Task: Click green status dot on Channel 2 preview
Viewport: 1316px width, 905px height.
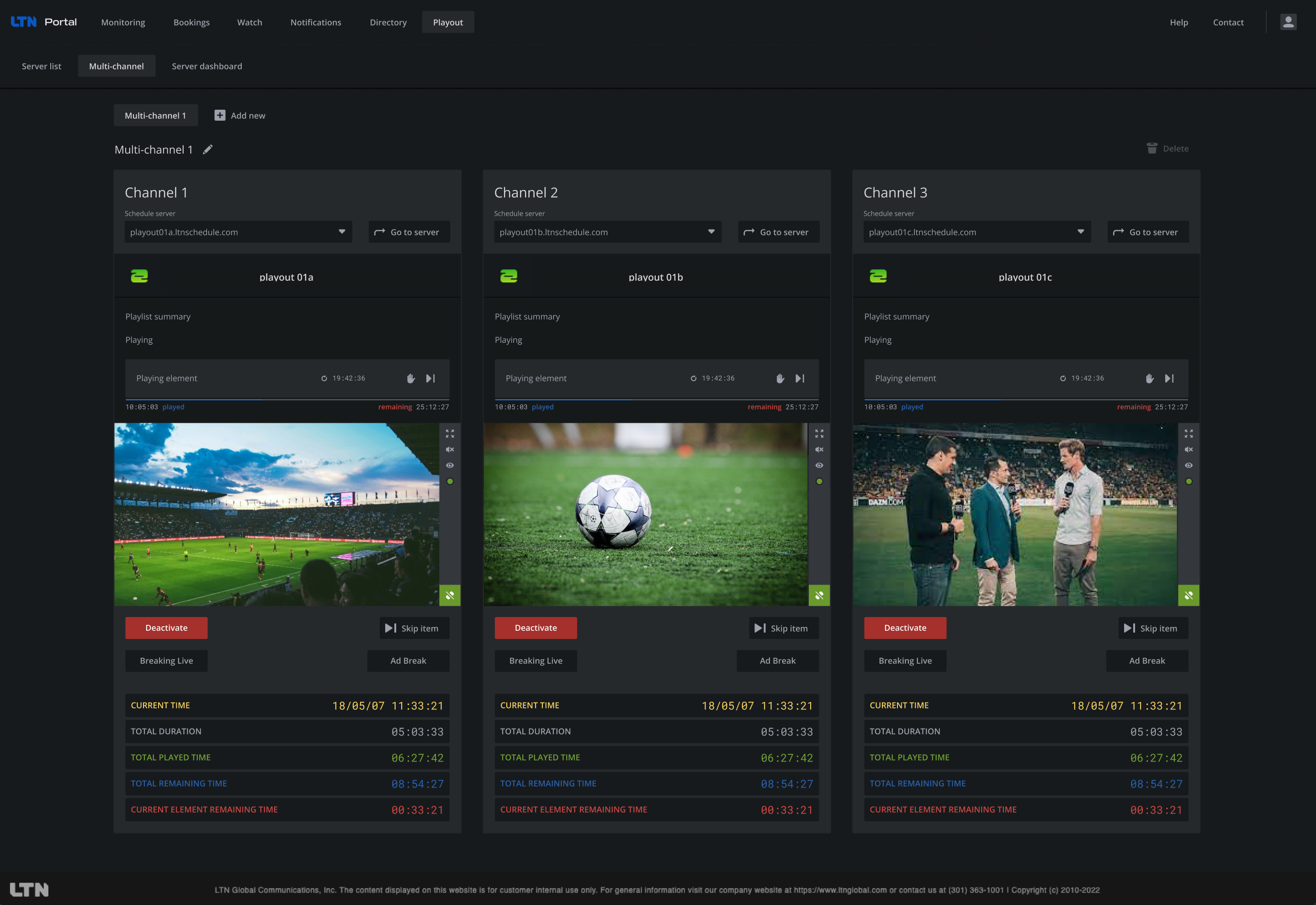Action: click(x=819, y=481)
